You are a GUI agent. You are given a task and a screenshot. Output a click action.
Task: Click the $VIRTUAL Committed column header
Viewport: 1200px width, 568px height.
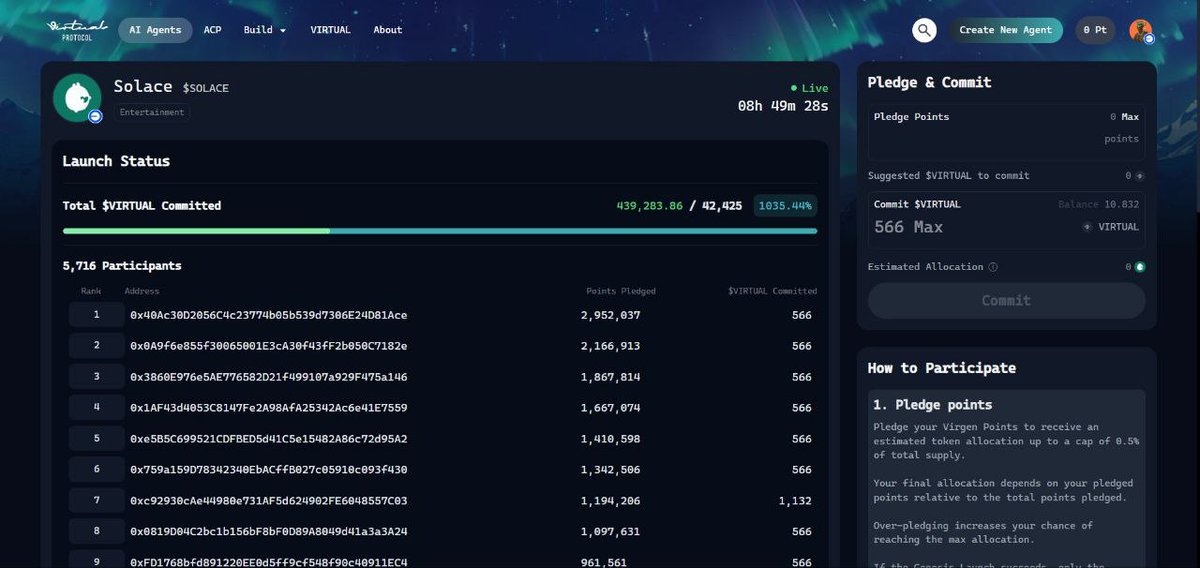(772, 291)
